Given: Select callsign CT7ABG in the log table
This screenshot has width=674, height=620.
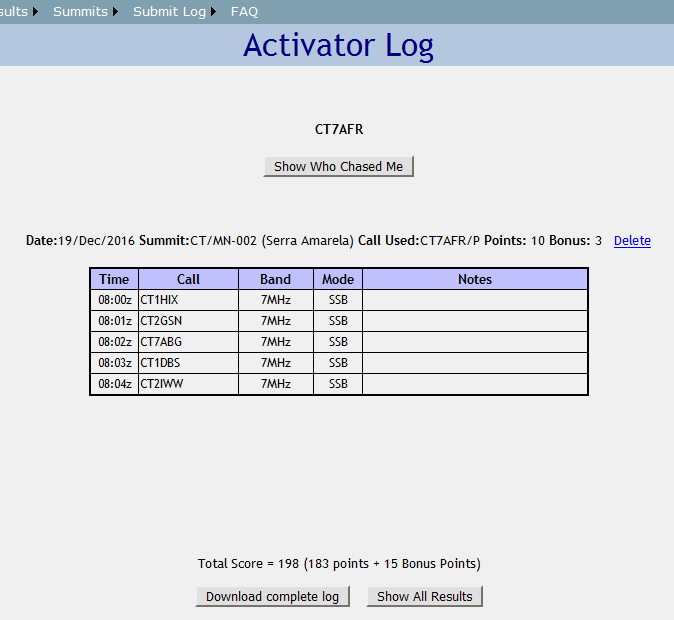Looking at the screenshot, I should coord(161,342).
